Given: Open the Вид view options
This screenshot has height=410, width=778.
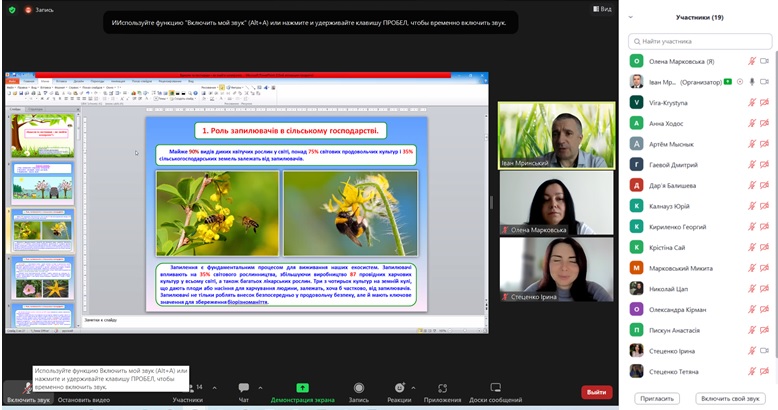Looking at the screenshot, I should tap(602, 9).
